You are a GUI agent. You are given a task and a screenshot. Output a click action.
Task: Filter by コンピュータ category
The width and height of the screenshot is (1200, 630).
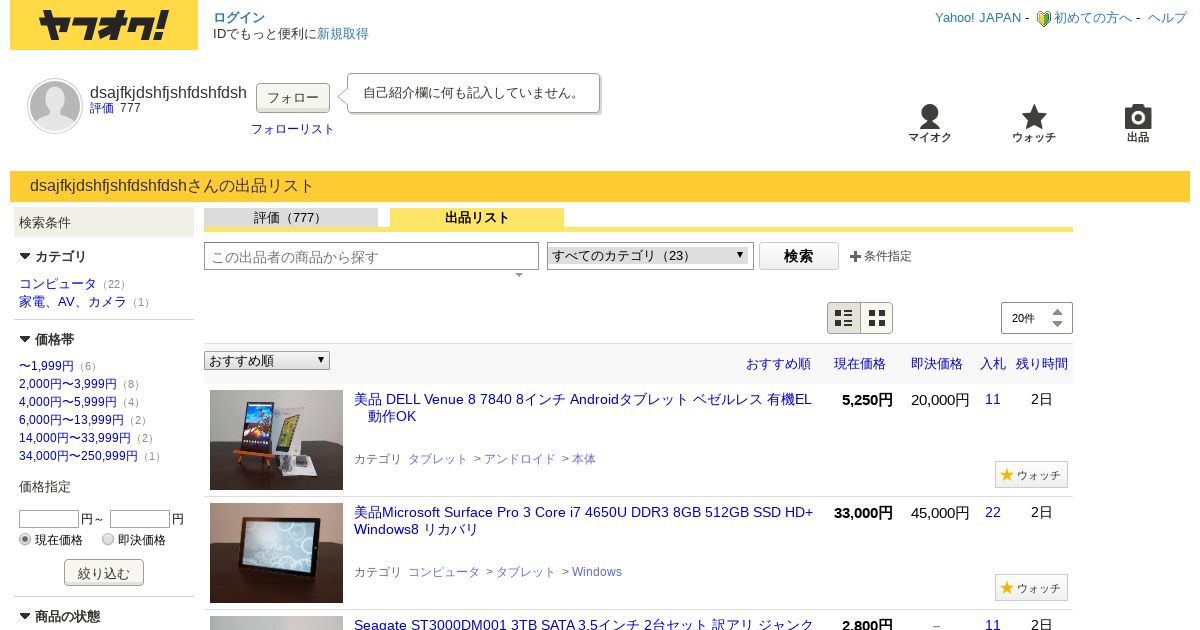(58, 284)
